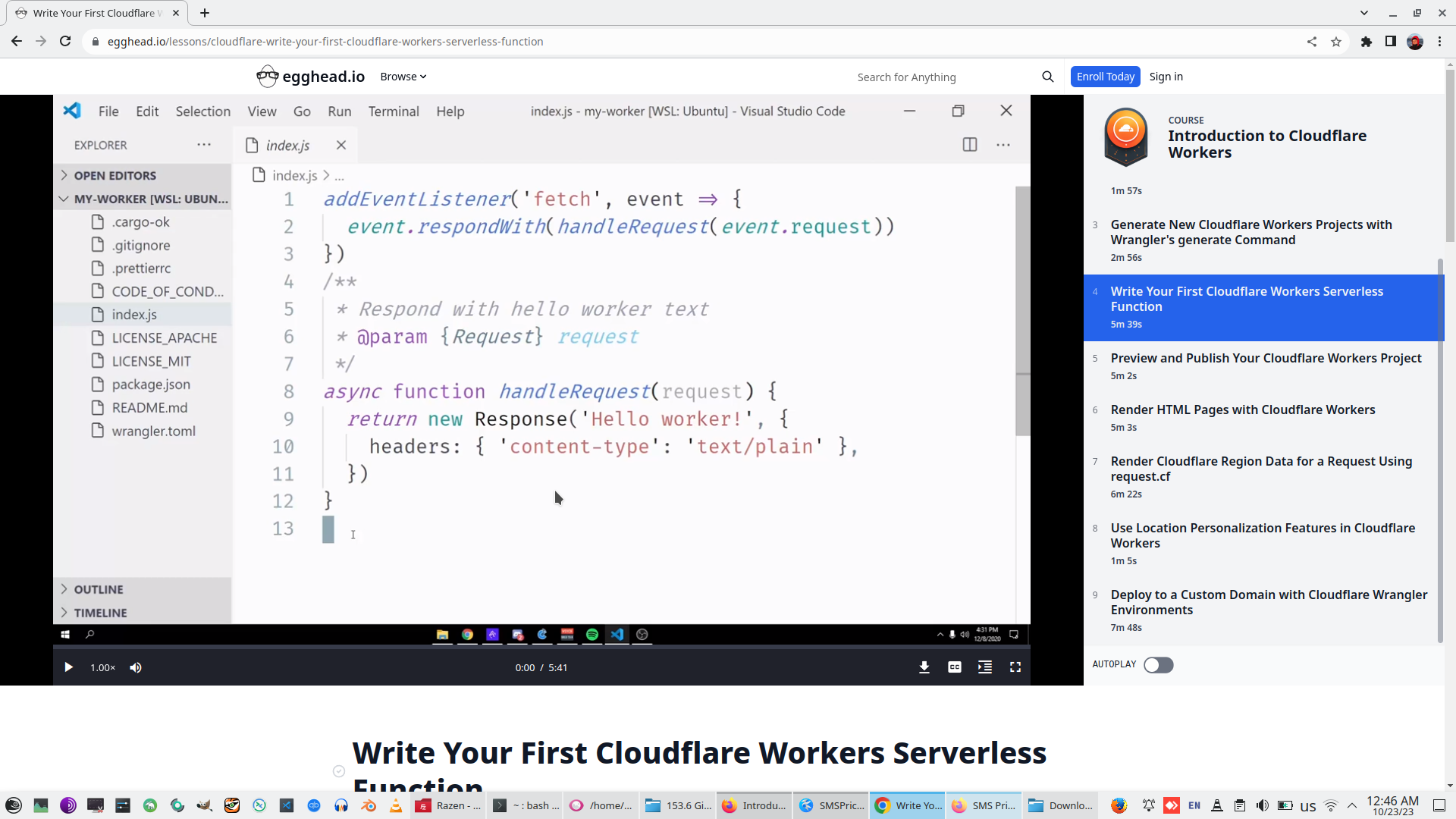Click the Enroll Today button
Viewport: 1456px width, 819px height.
pyautogui.click(x=1105, y=77)
